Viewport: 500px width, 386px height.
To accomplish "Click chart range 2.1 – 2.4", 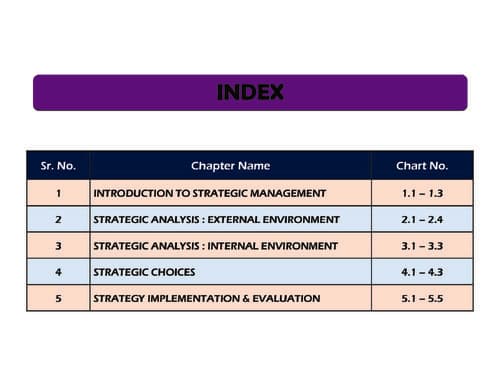I will [422, 220].
